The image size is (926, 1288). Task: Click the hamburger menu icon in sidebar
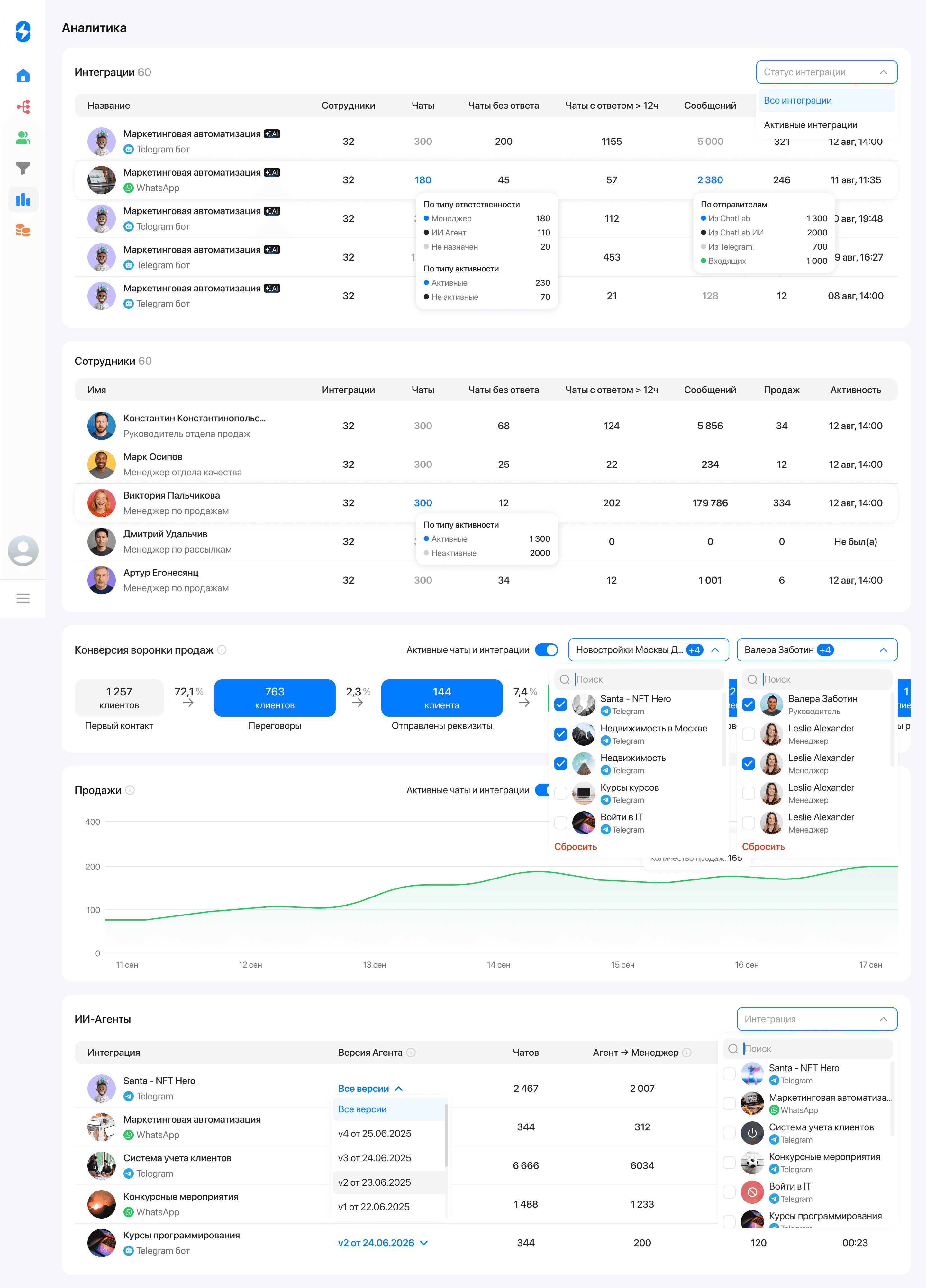tap(23, 598)
